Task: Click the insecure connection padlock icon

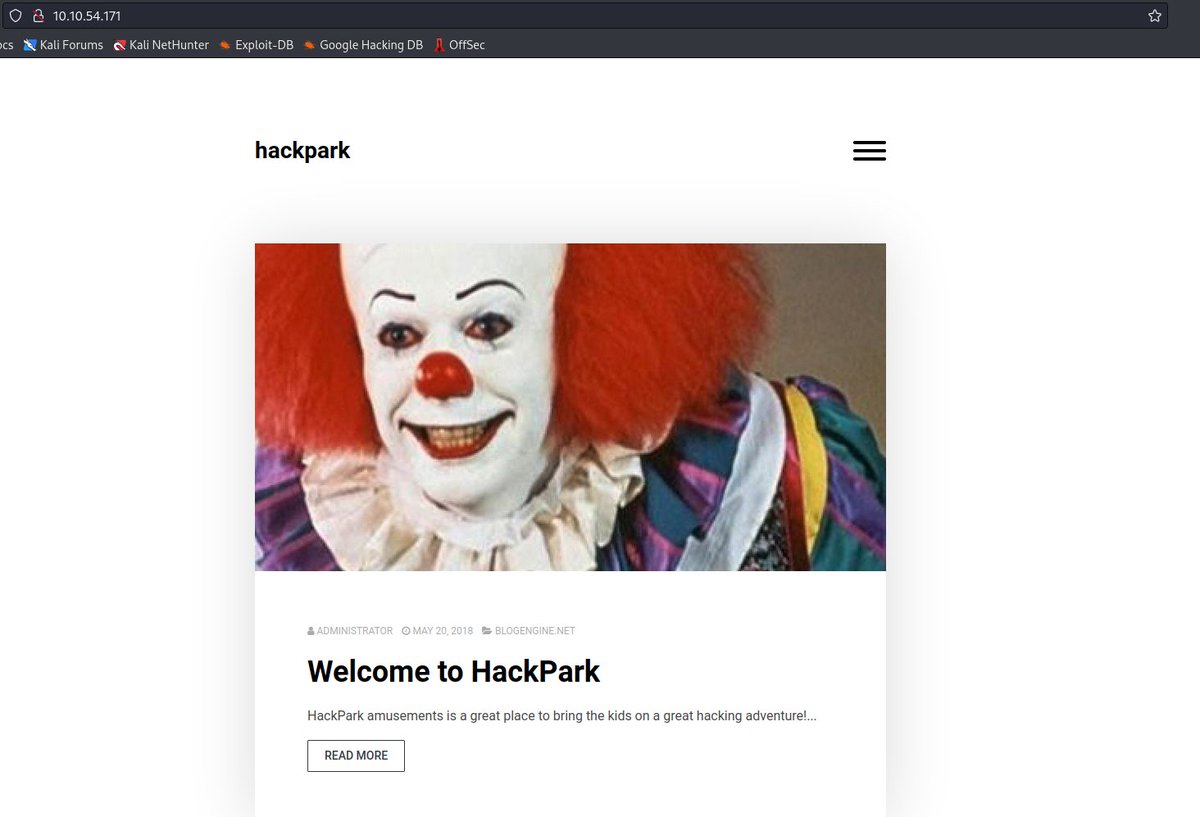Action: 39,16
